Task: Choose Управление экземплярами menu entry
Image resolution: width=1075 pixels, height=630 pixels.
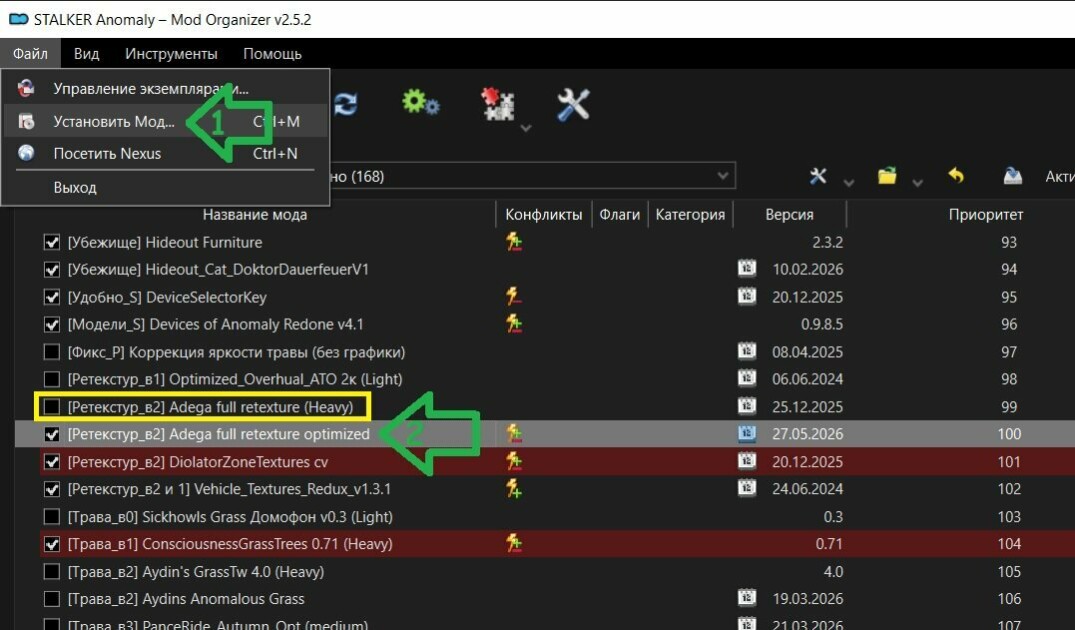Action: [x=165, y=88]
